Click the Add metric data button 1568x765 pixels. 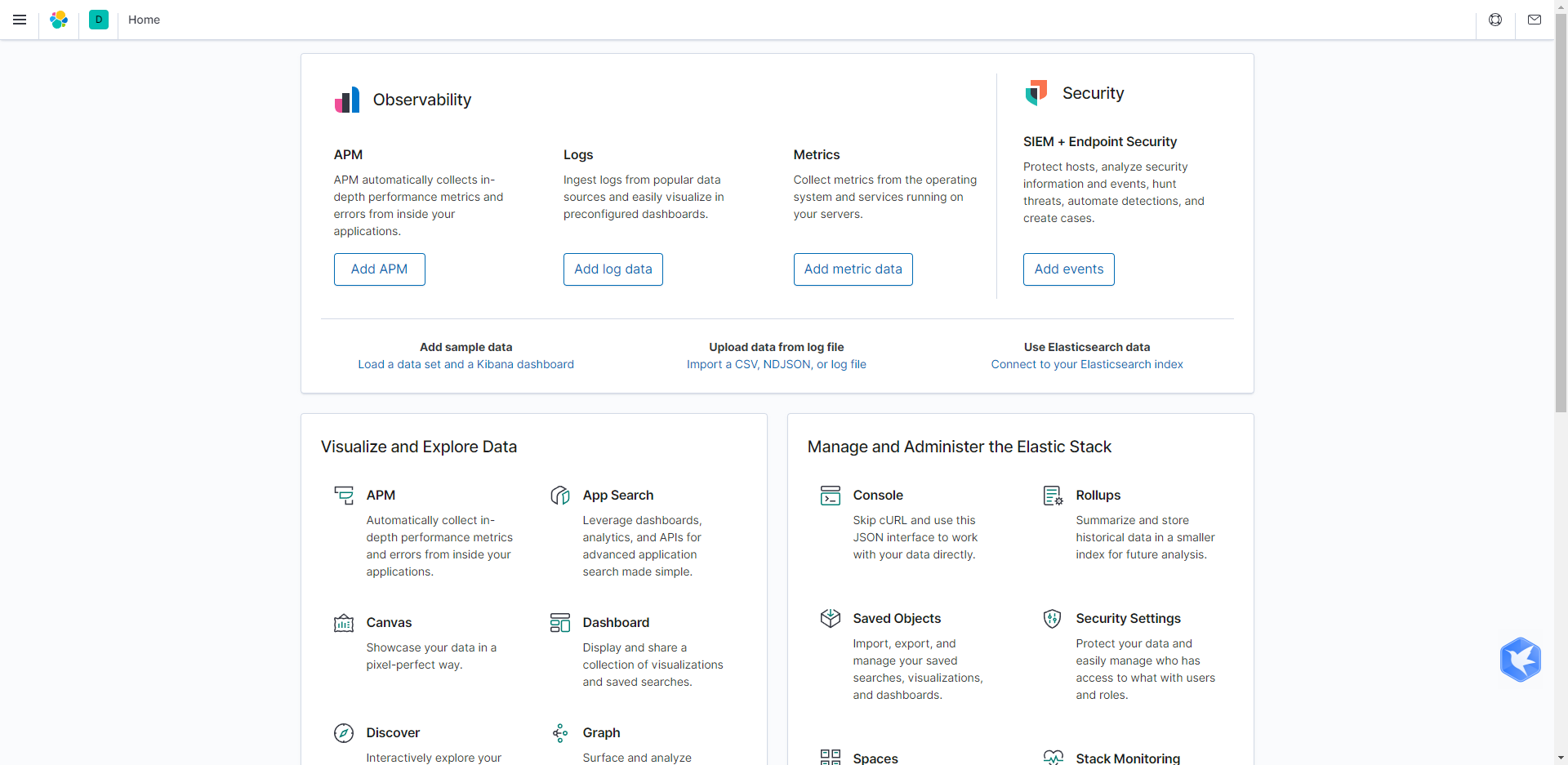click(853, 269)
